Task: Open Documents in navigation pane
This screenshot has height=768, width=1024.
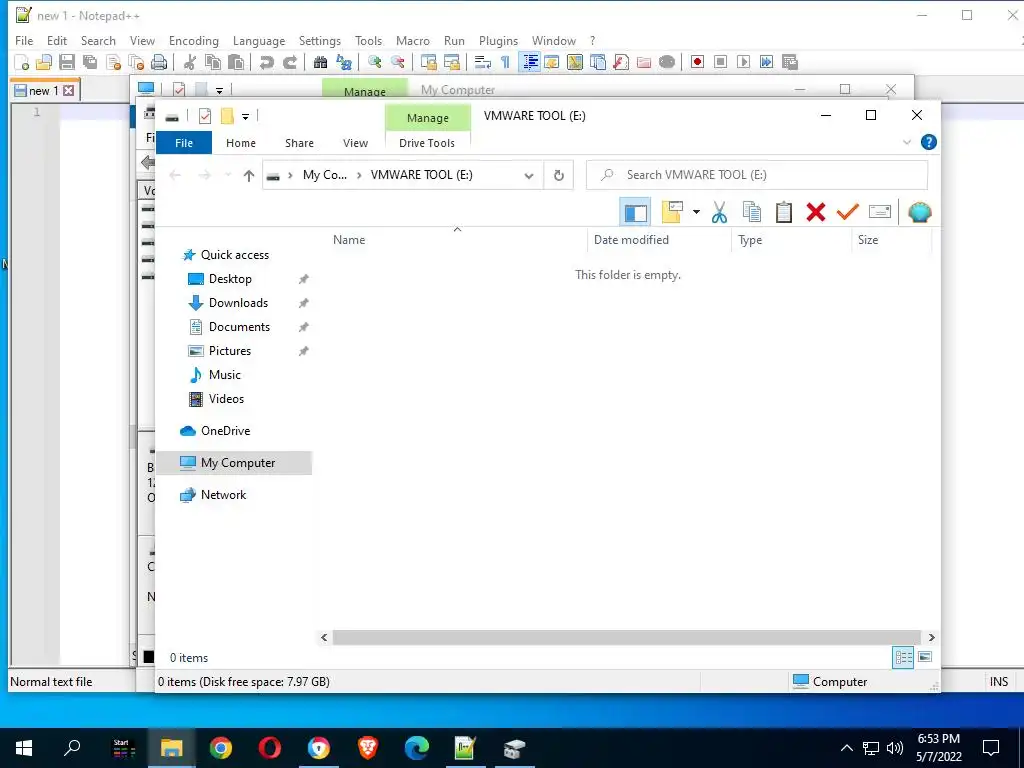Action: pos(239,327)
